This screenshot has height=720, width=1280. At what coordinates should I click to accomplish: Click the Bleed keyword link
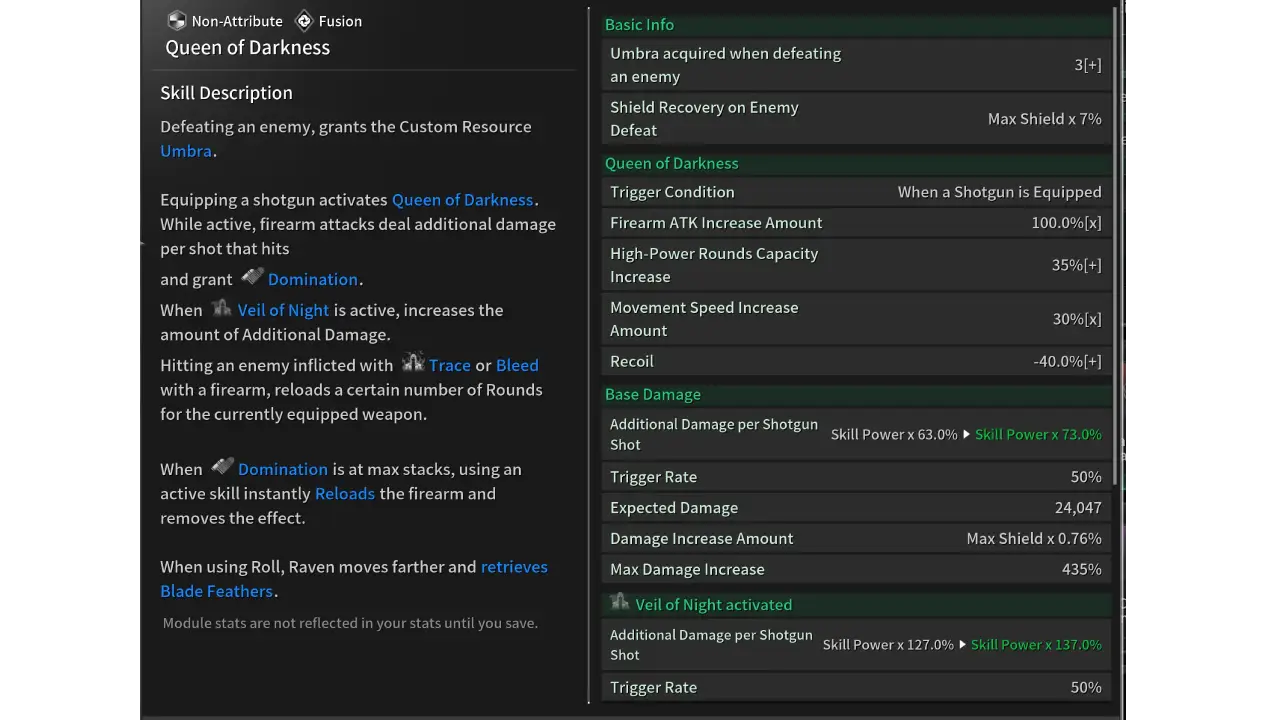click(x=517, y=365)
